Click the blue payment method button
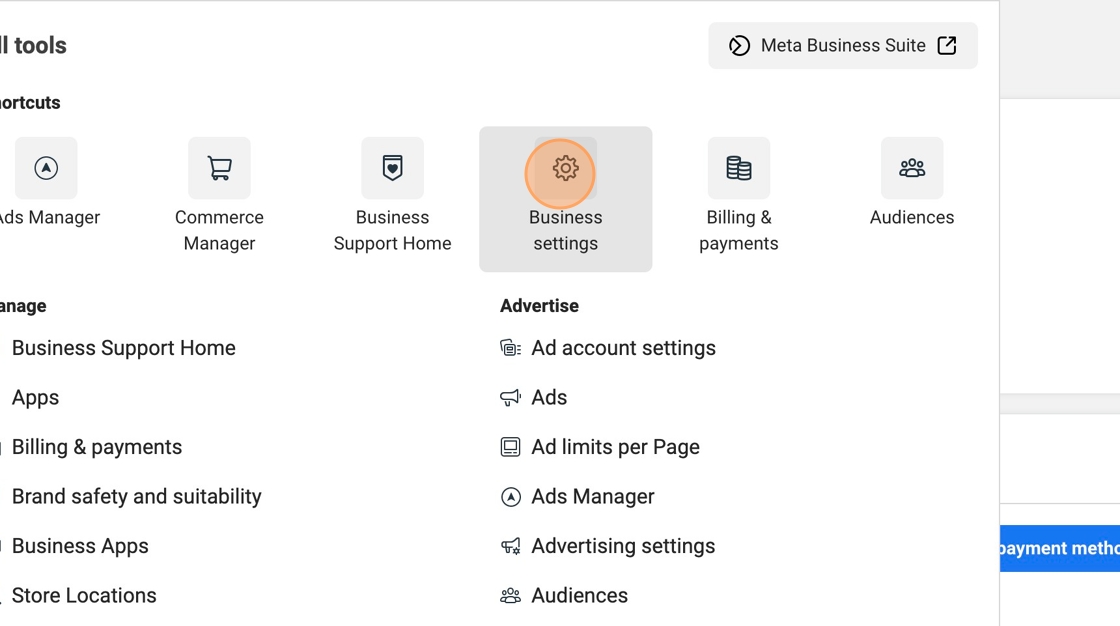The height and width of the screenshot is (626, 1120). pyautogui.click(x=1059, y=549)
